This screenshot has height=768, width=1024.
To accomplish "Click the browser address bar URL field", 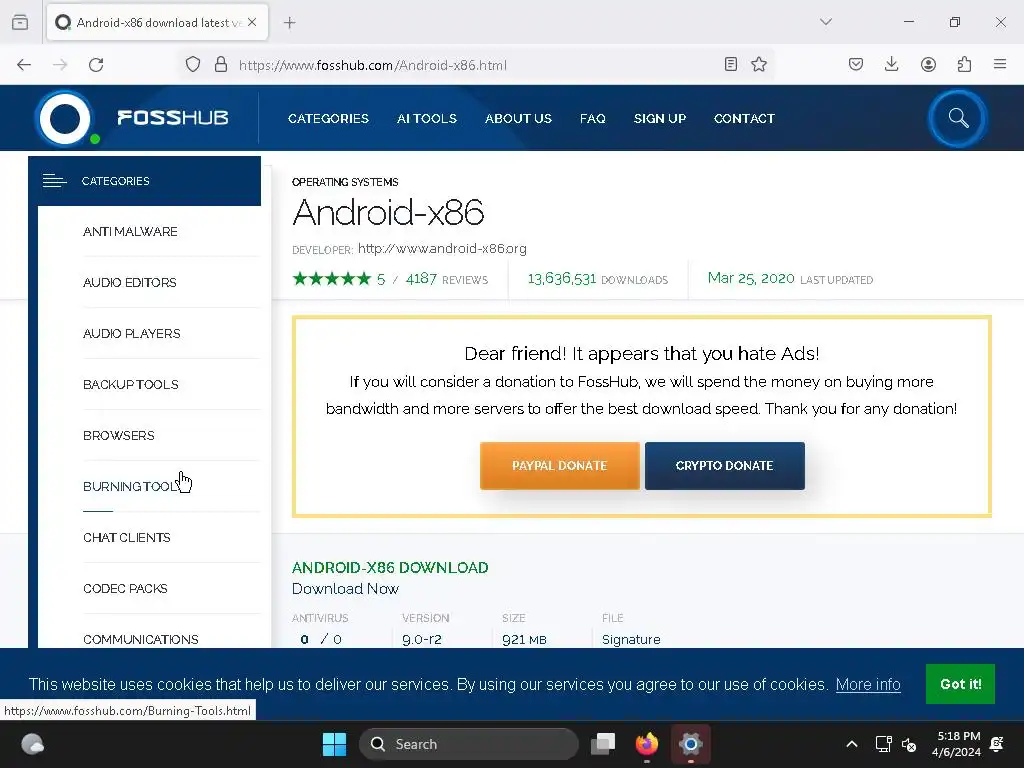I will tap(477, 65).
